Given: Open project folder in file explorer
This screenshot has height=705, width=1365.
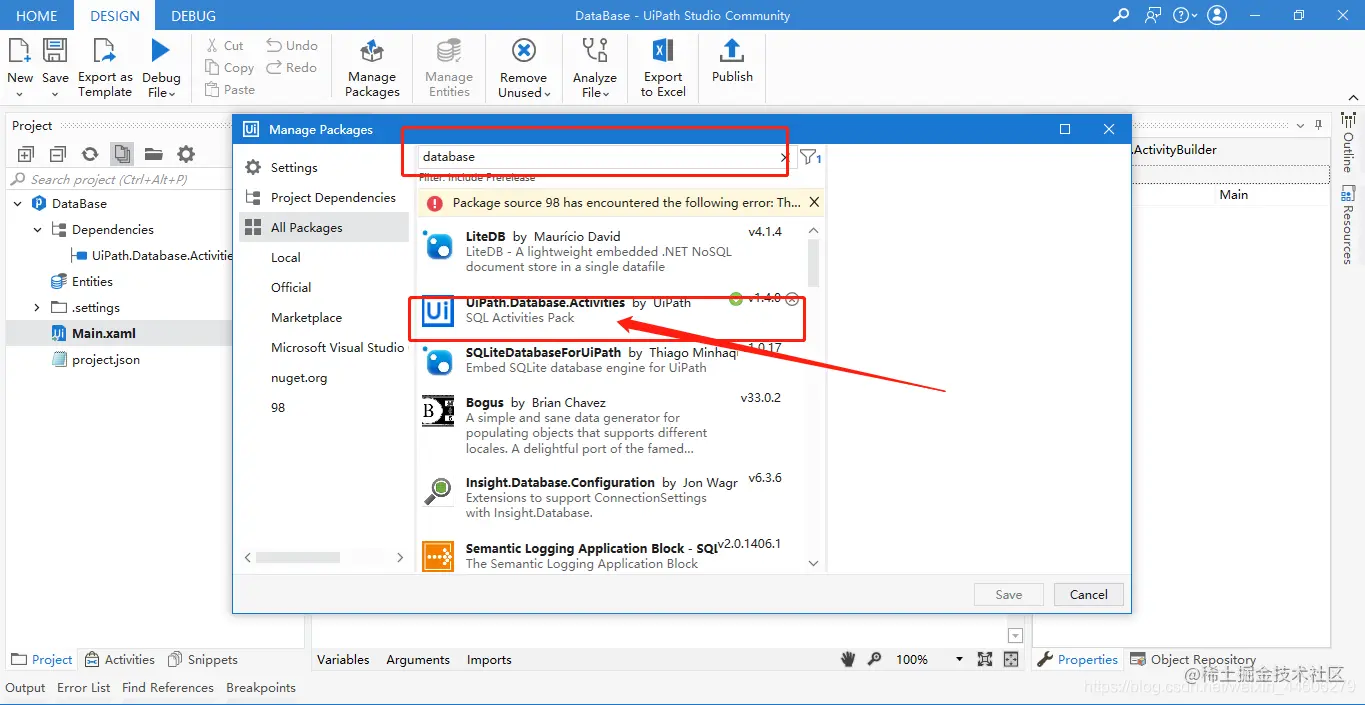Looking at the screenshot, I should click(153, 154).
